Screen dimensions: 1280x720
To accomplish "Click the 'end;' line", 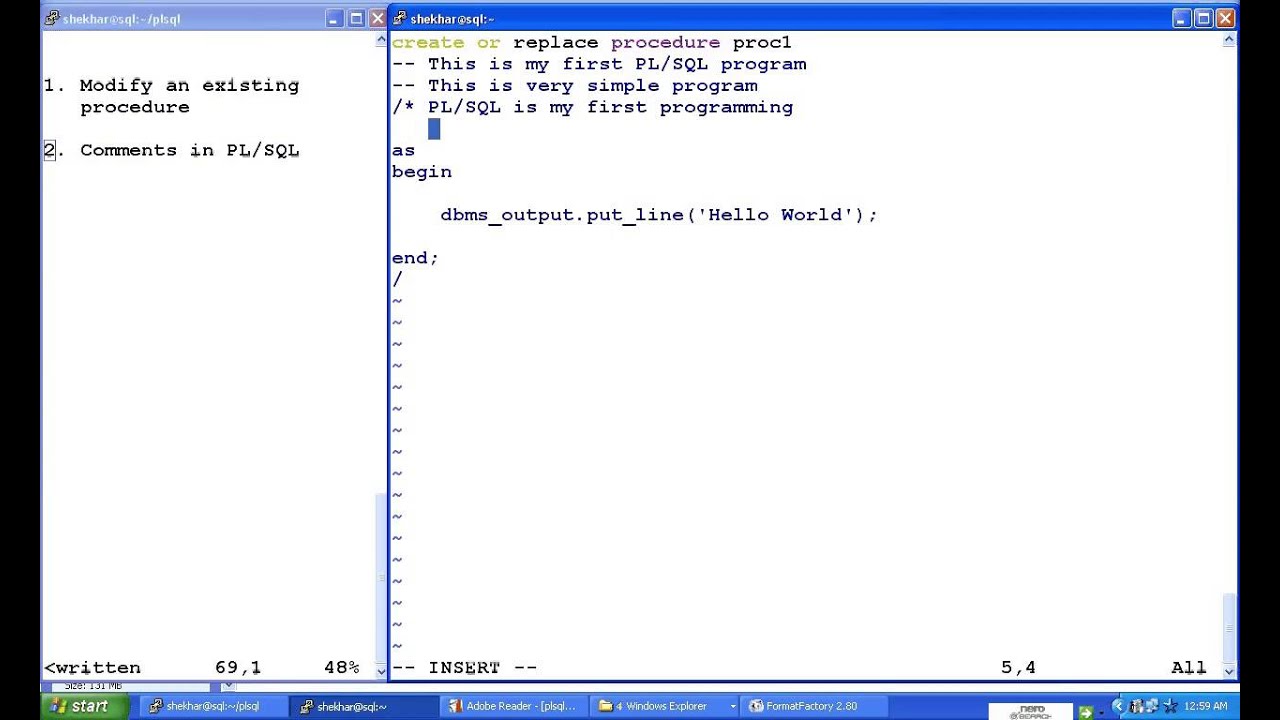I will click(415, 258).
